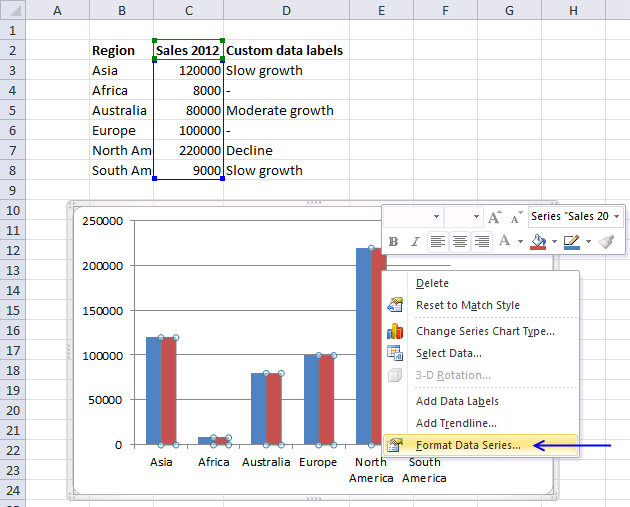
Task: Click the 250000 axis value
Action: [x=103, y=221]
